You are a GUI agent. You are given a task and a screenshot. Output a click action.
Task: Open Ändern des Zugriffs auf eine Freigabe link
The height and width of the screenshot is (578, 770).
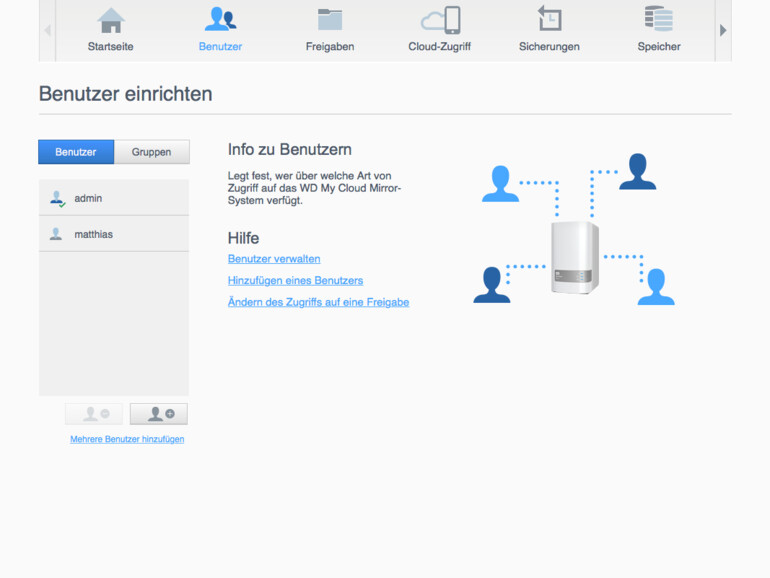pos(318,302)
